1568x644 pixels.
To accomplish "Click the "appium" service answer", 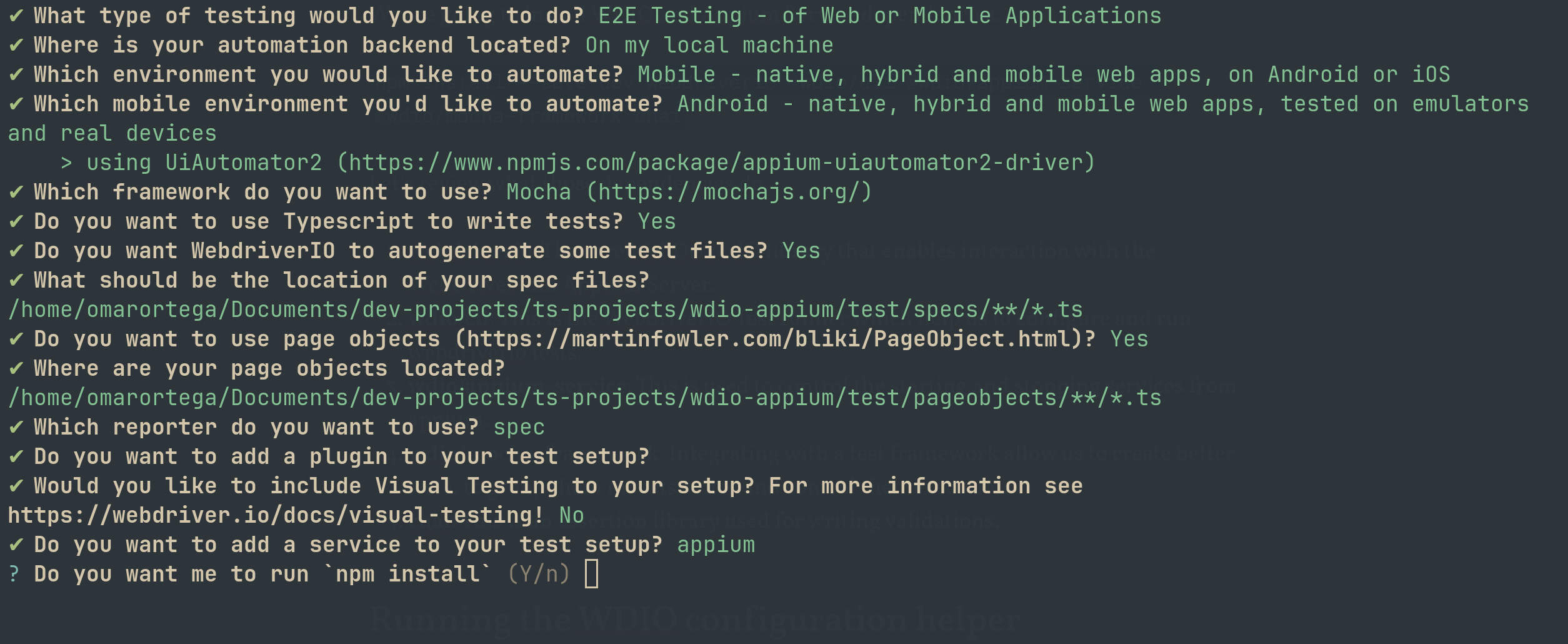I will (716, 545).
